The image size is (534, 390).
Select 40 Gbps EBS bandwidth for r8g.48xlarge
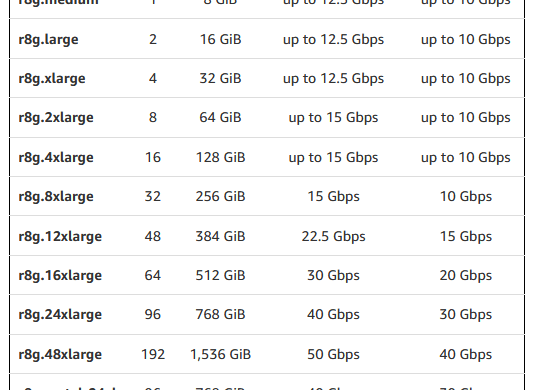[466, 355]
